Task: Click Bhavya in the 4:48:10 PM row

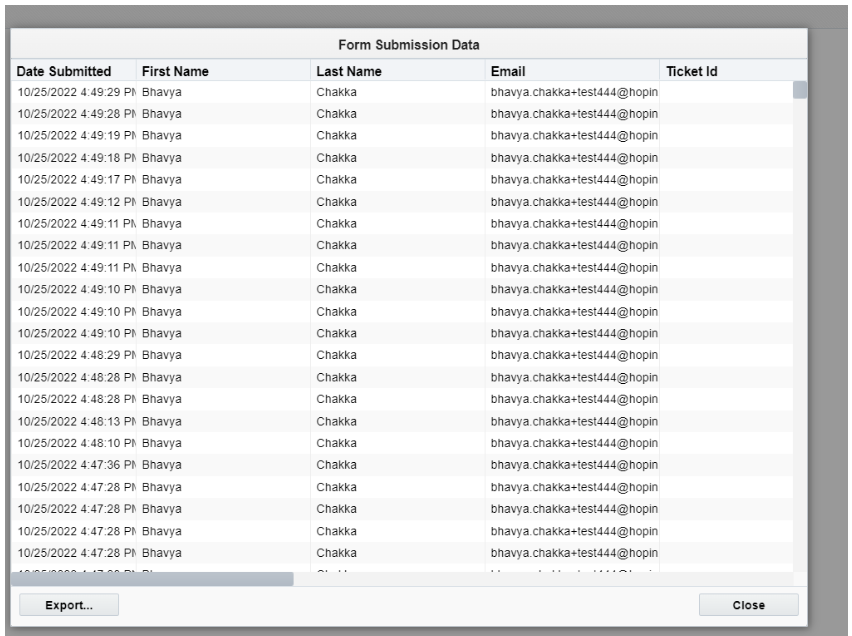Action: coord(161,443)
